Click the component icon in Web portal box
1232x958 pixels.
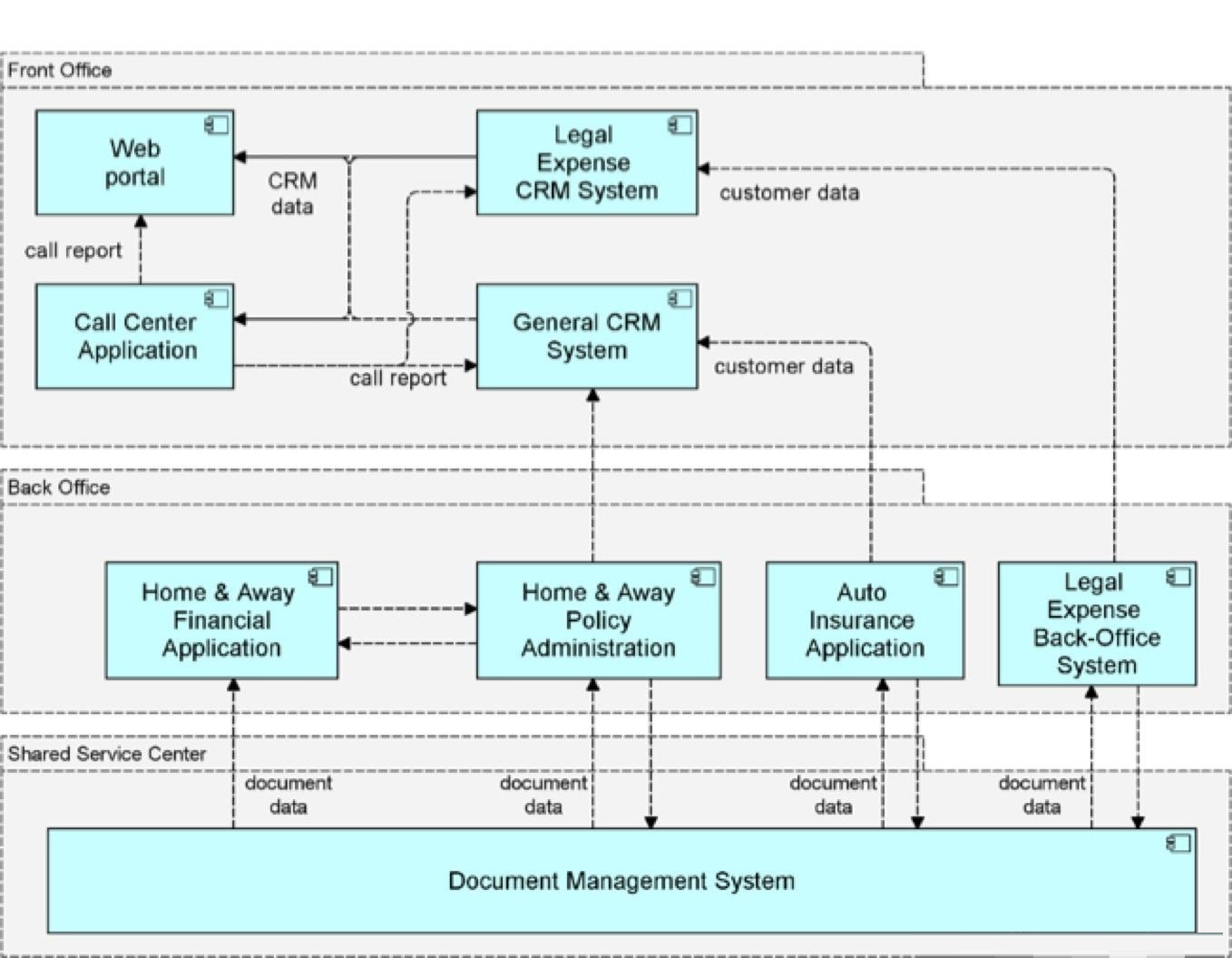click(x=217, y=125)
